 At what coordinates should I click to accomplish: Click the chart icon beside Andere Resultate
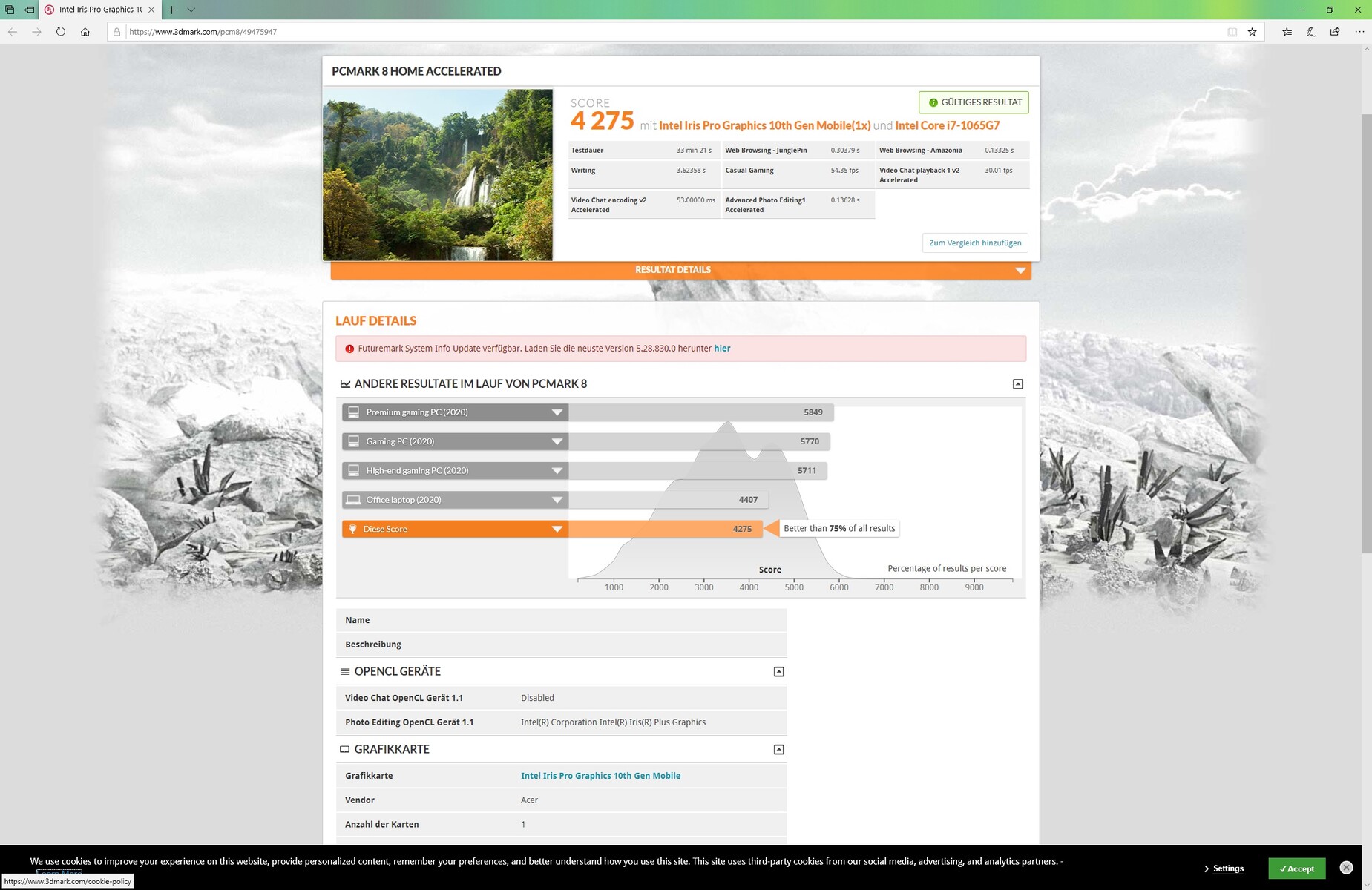345,384
